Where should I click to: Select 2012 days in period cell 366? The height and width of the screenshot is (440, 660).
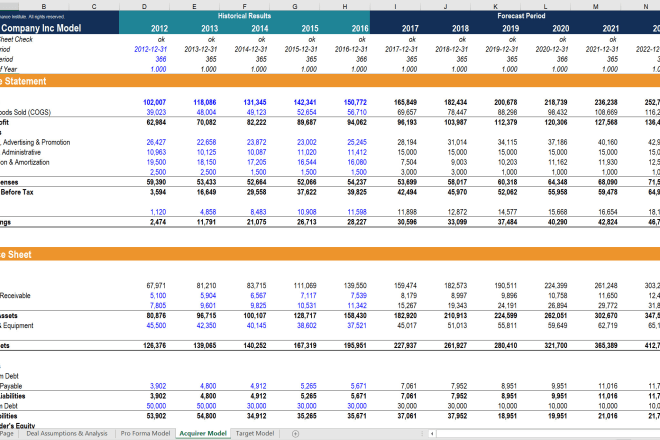click(161, 59)
